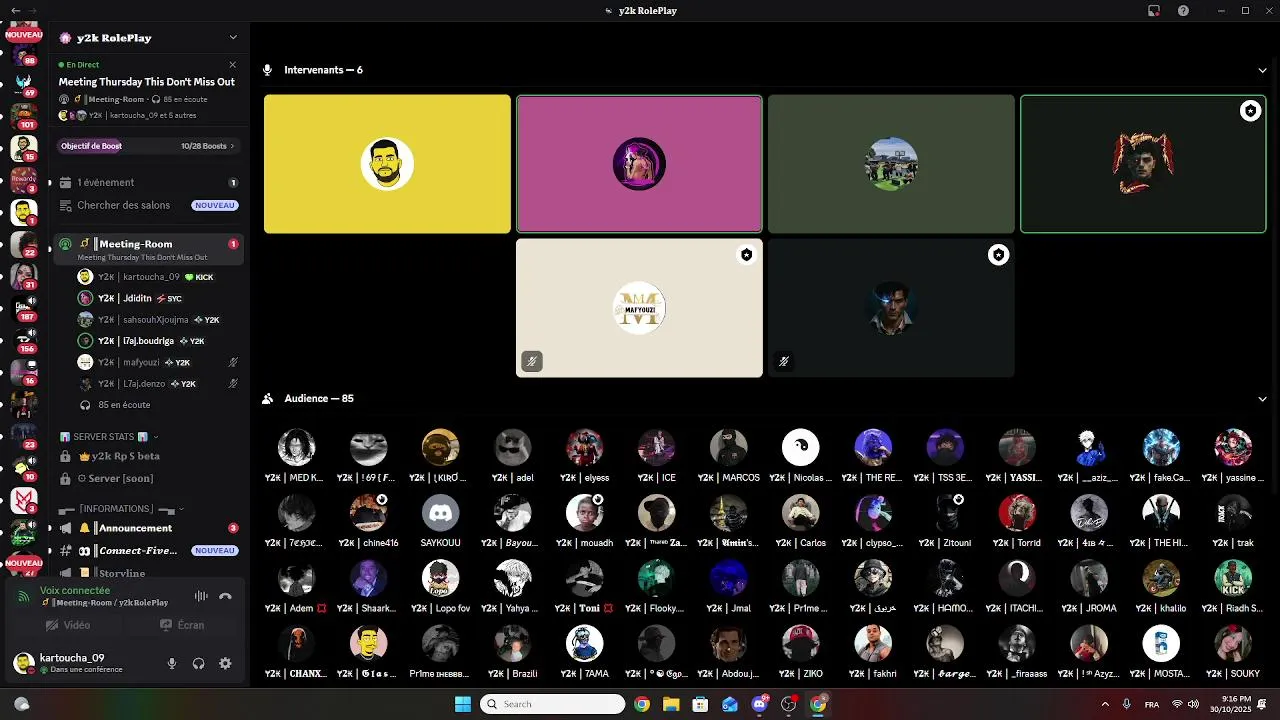This screenshot has width=1280, height=720.
Task: Select Y2K | l7aj.boudriga in speaker list
Action: pos(158,341)
